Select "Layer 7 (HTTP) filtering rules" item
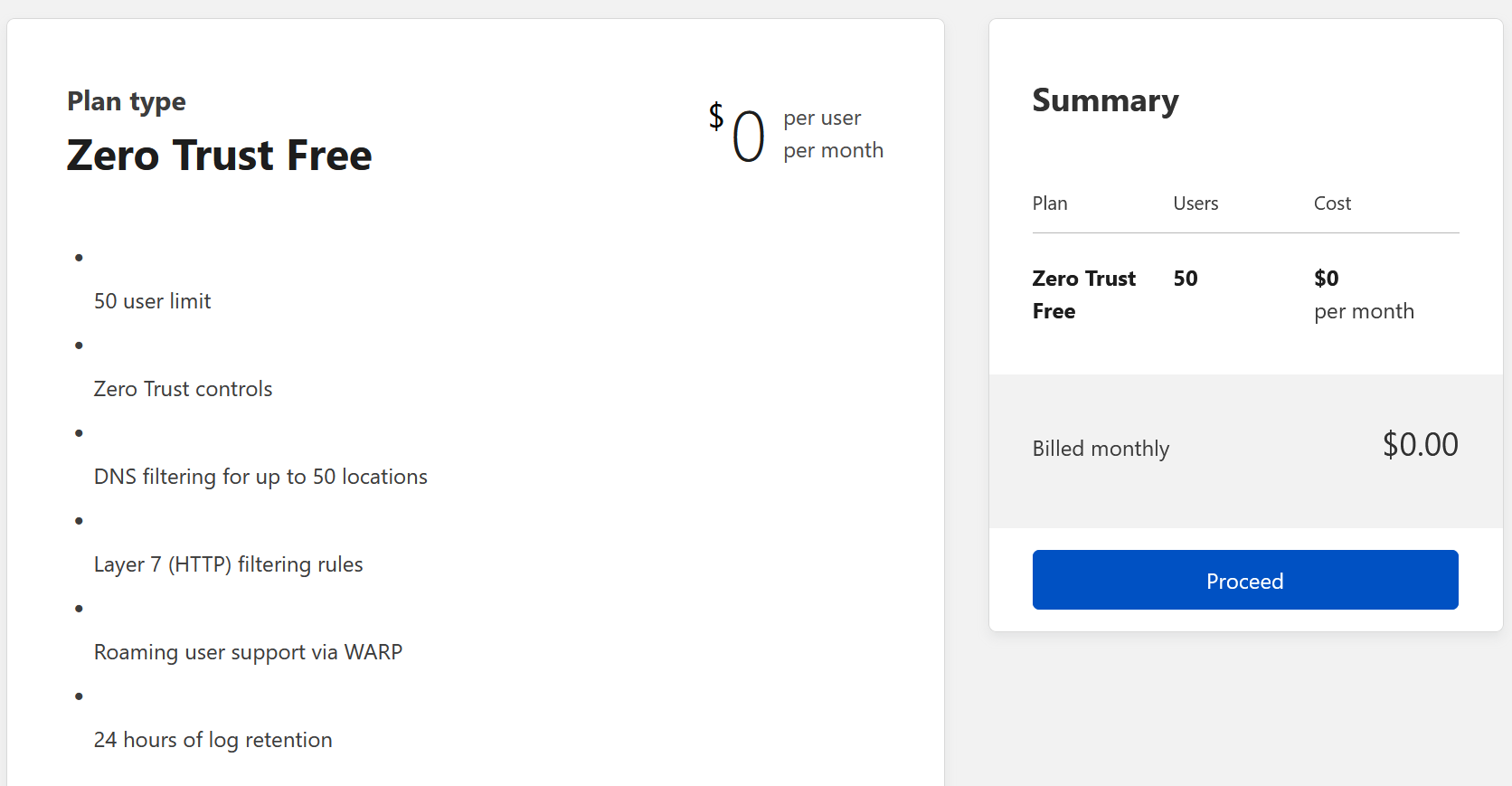Screen dimensions: 1512x786 pyautogui.click(x=228, y=564)
